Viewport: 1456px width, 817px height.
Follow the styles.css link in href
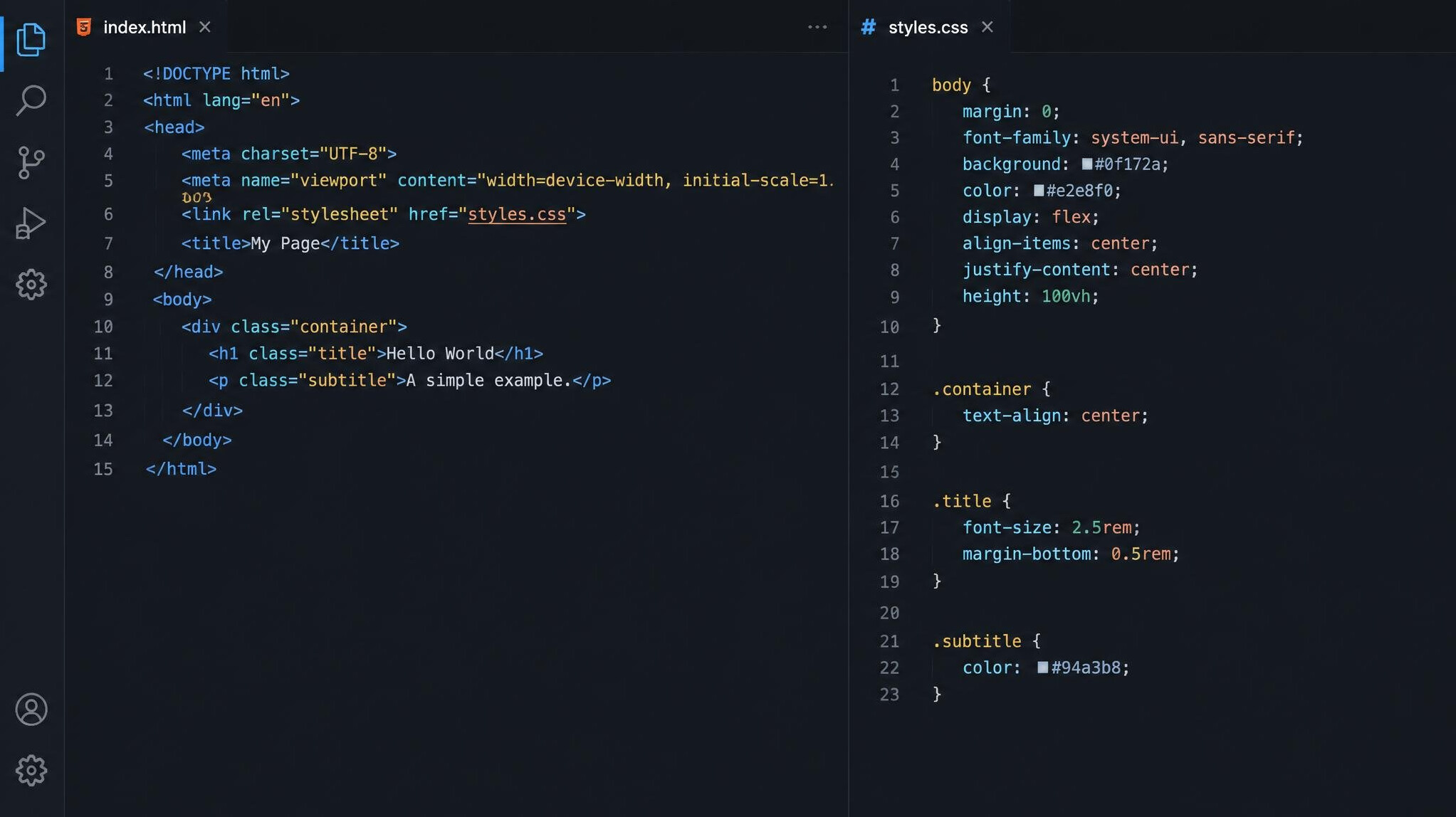point(517,214)
